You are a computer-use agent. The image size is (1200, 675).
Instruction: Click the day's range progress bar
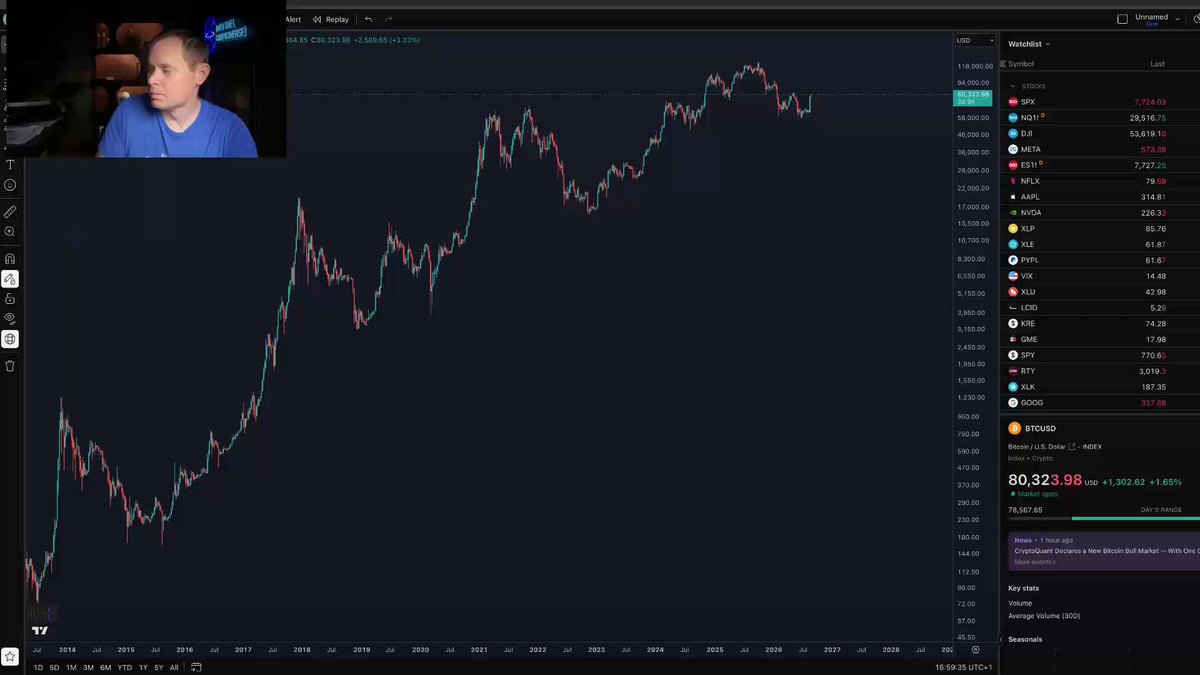(1103, 519)
